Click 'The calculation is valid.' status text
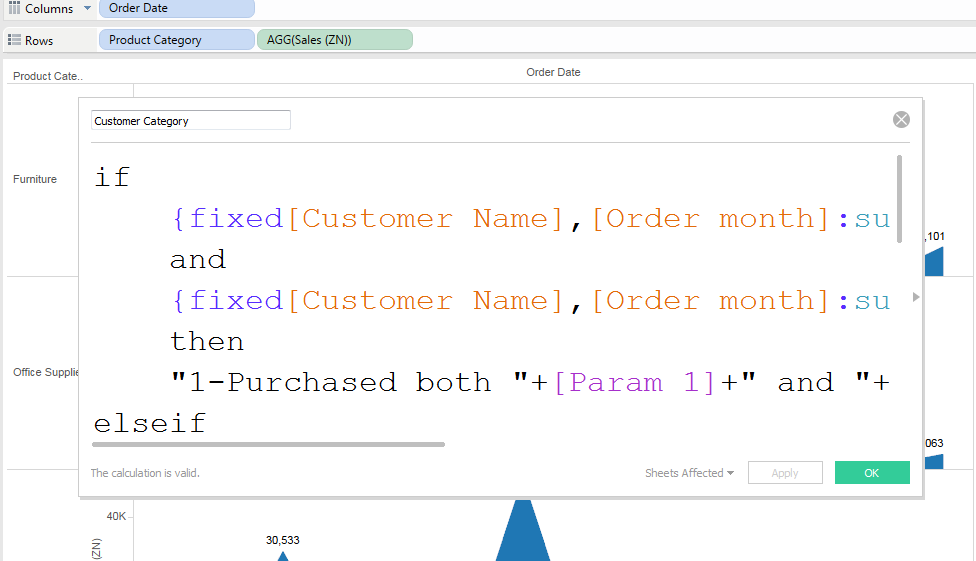The image size is (976, 561). pyautogui.click(x=145, y=473)
